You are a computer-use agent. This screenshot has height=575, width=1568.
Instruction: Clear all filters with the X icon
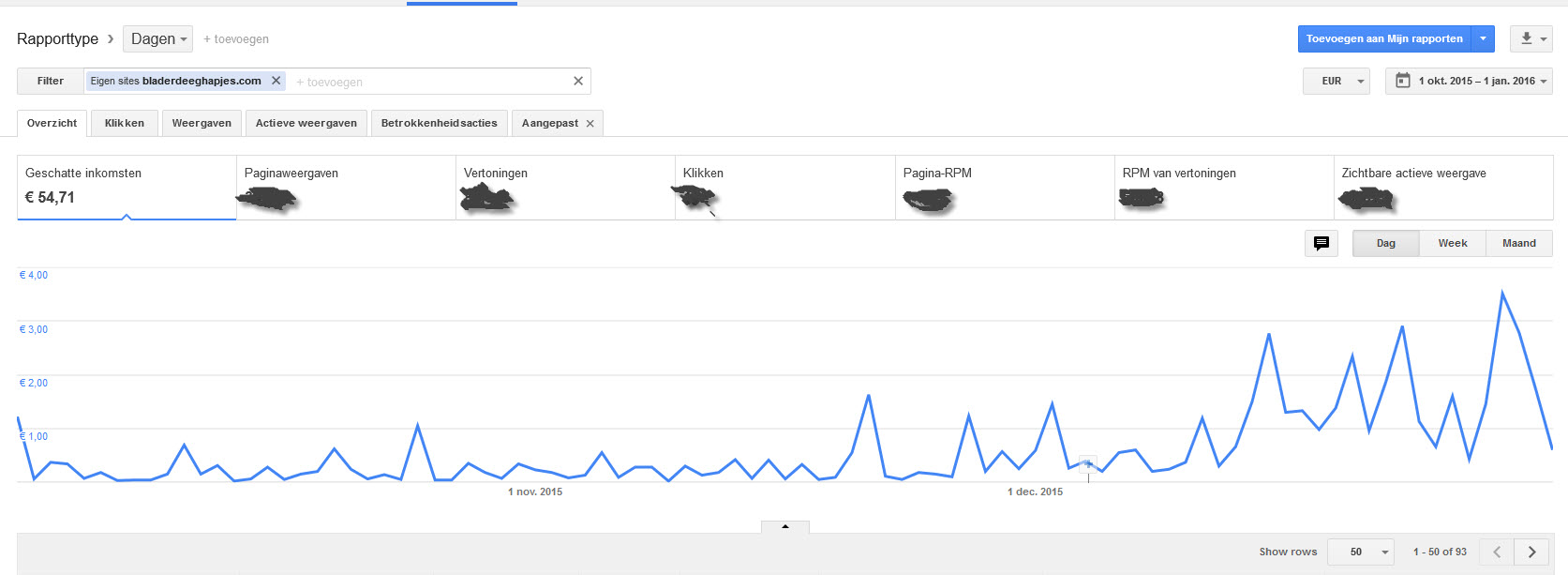pyautogui.click(x=578, y=82)
